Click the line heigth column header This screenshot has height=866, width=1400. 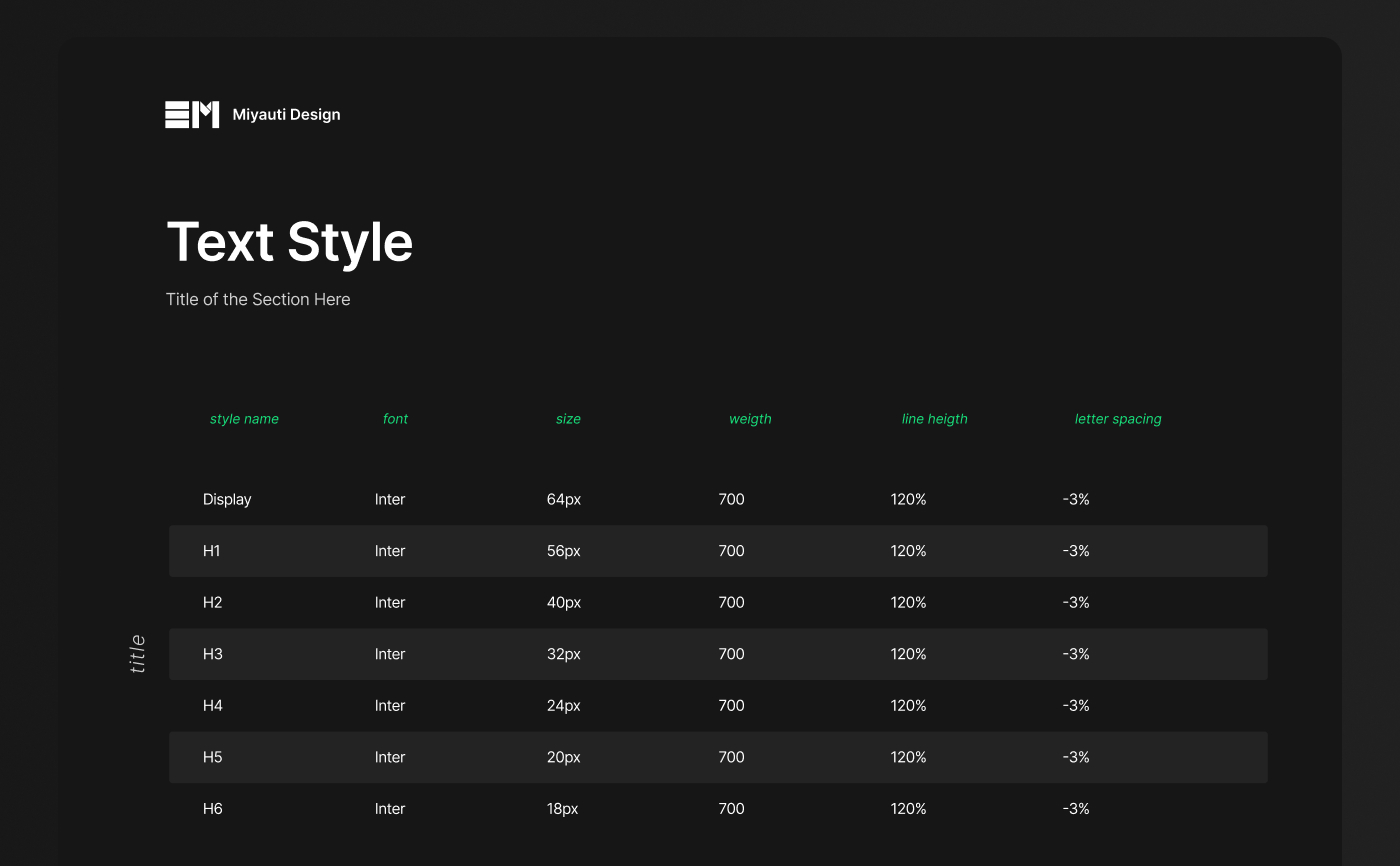coord(934,419)
